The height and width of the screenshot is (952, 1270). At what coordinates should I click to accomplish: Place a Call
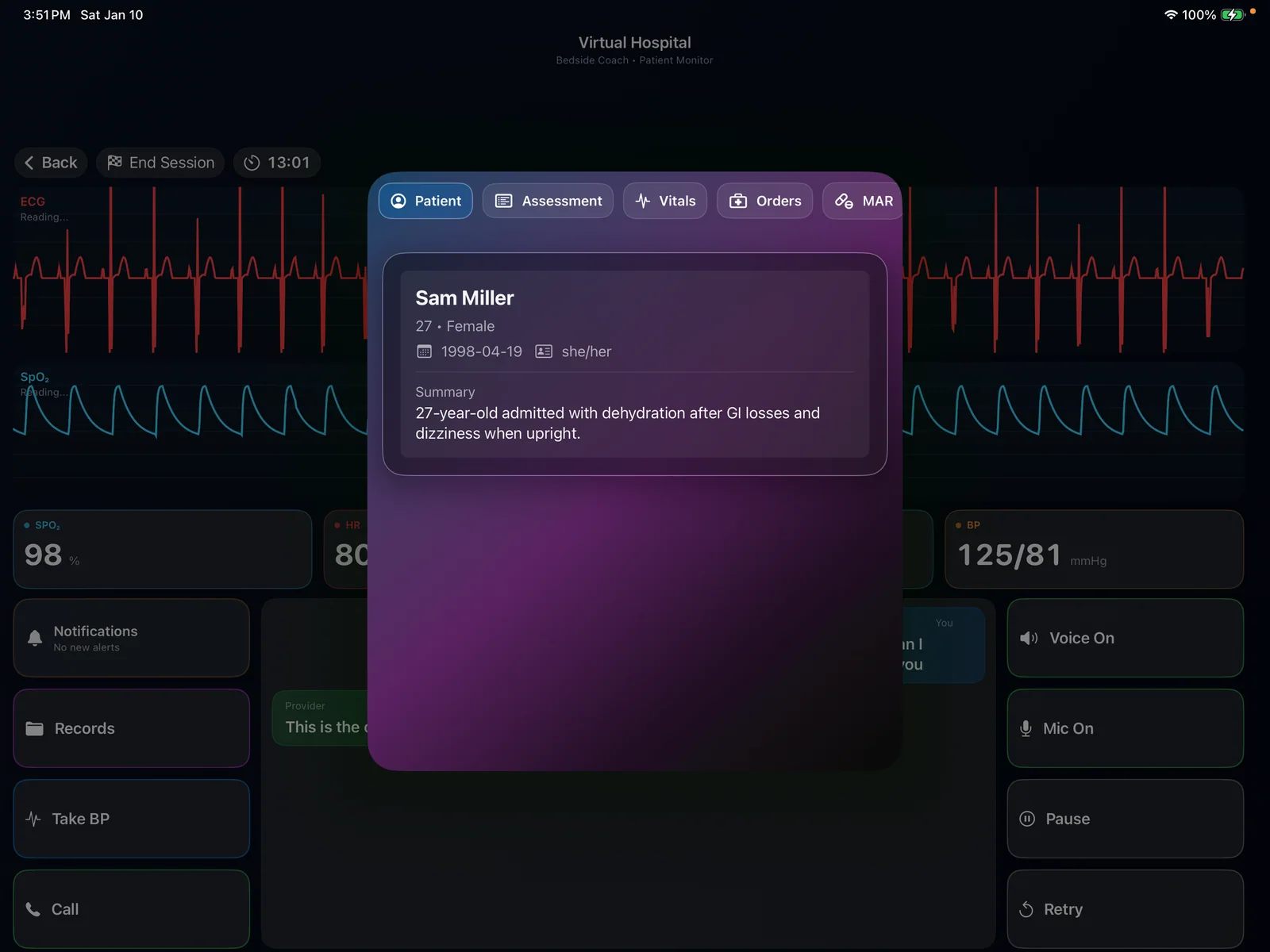[132, 909]
